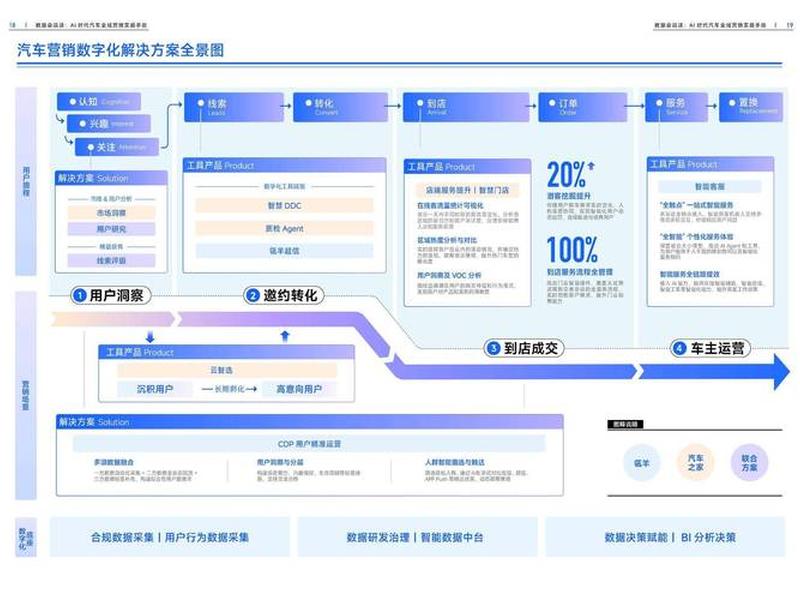
Task: Click the 营销运营 vertical side label
Action: (26, 395)
